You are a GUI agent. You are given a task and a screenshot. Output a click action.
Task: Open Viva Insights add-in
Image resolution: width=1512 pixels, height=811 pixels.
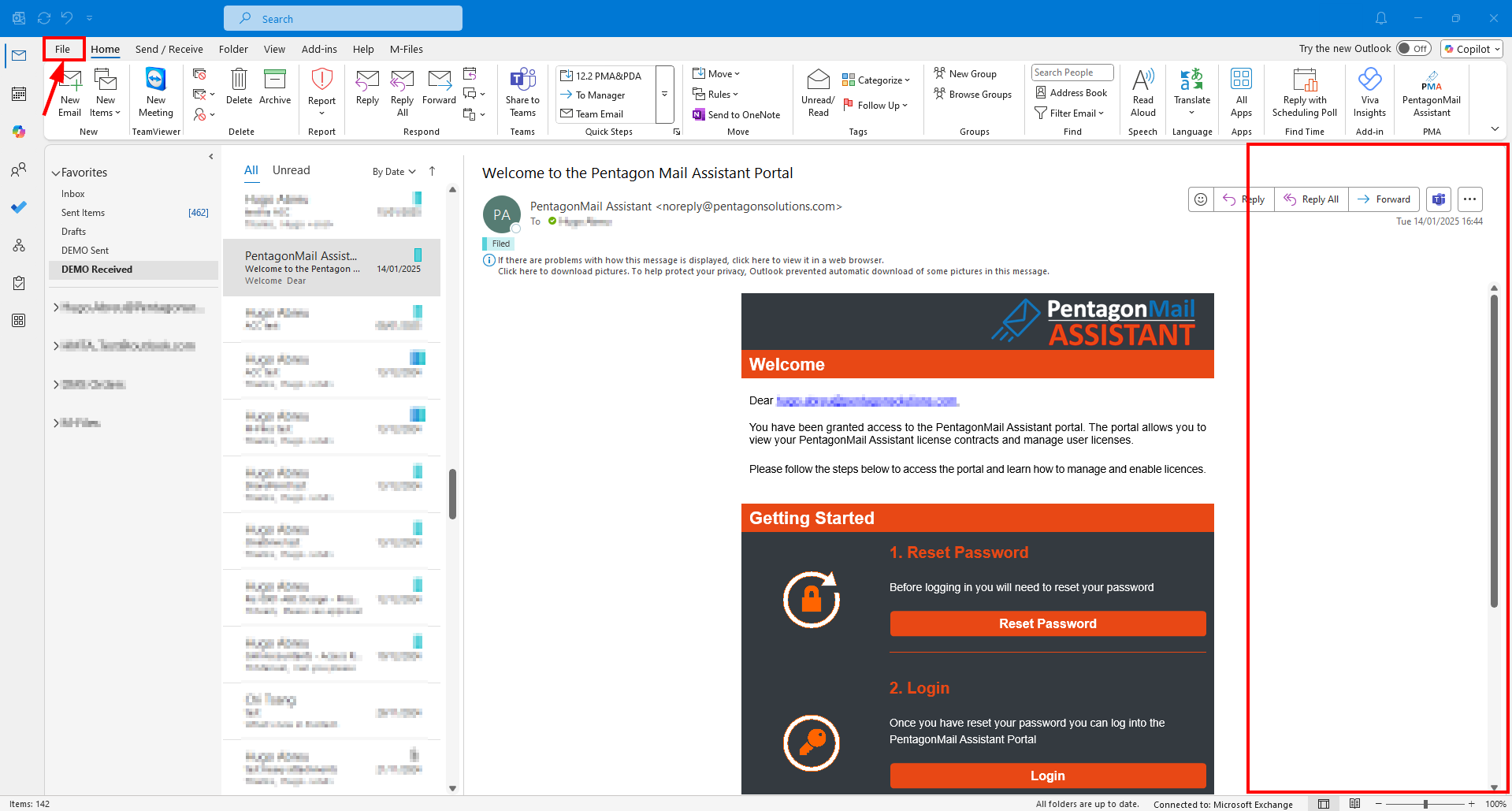coord(1369,91)
